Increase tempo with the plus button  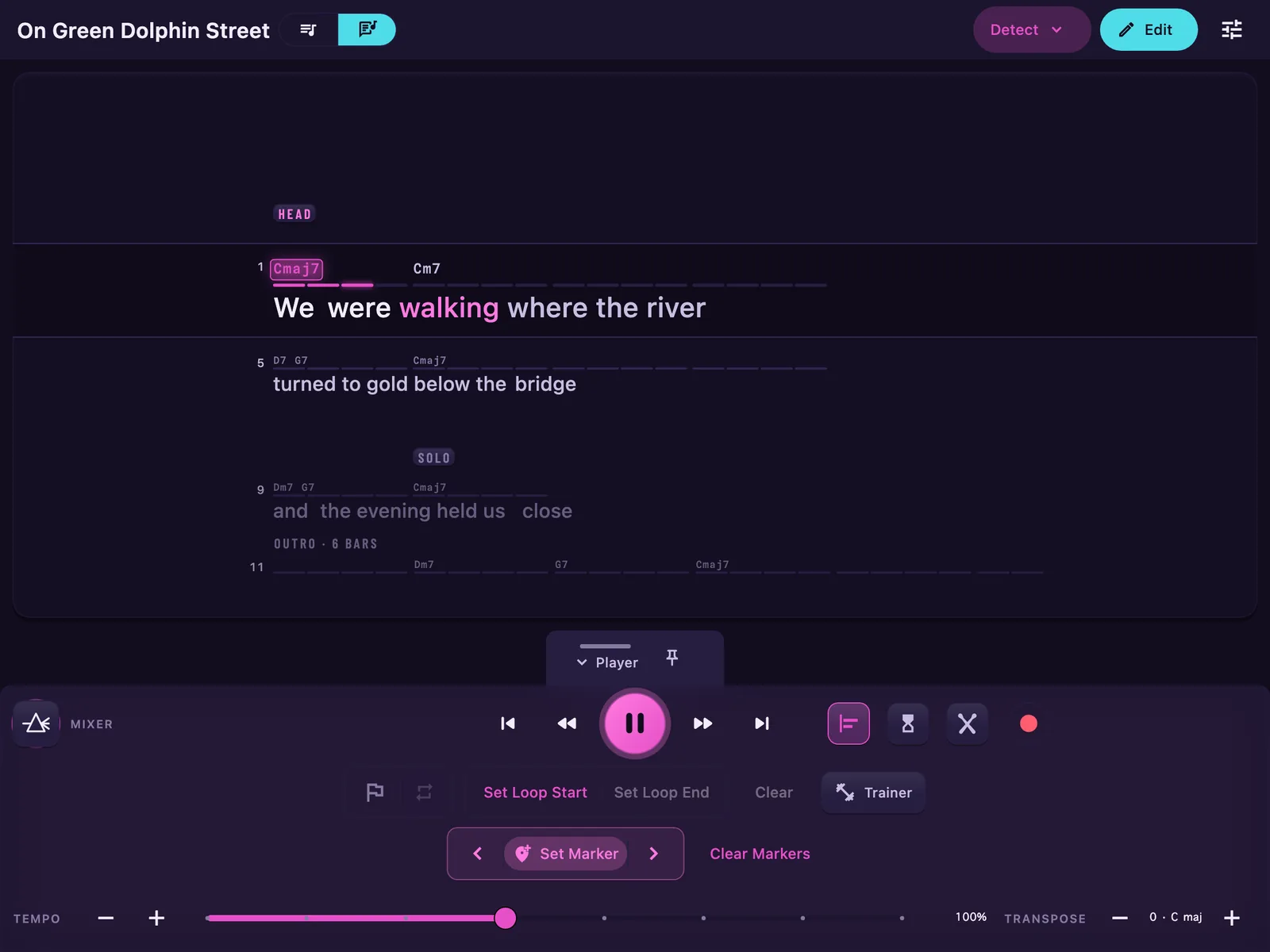click(x=156, y=918)
